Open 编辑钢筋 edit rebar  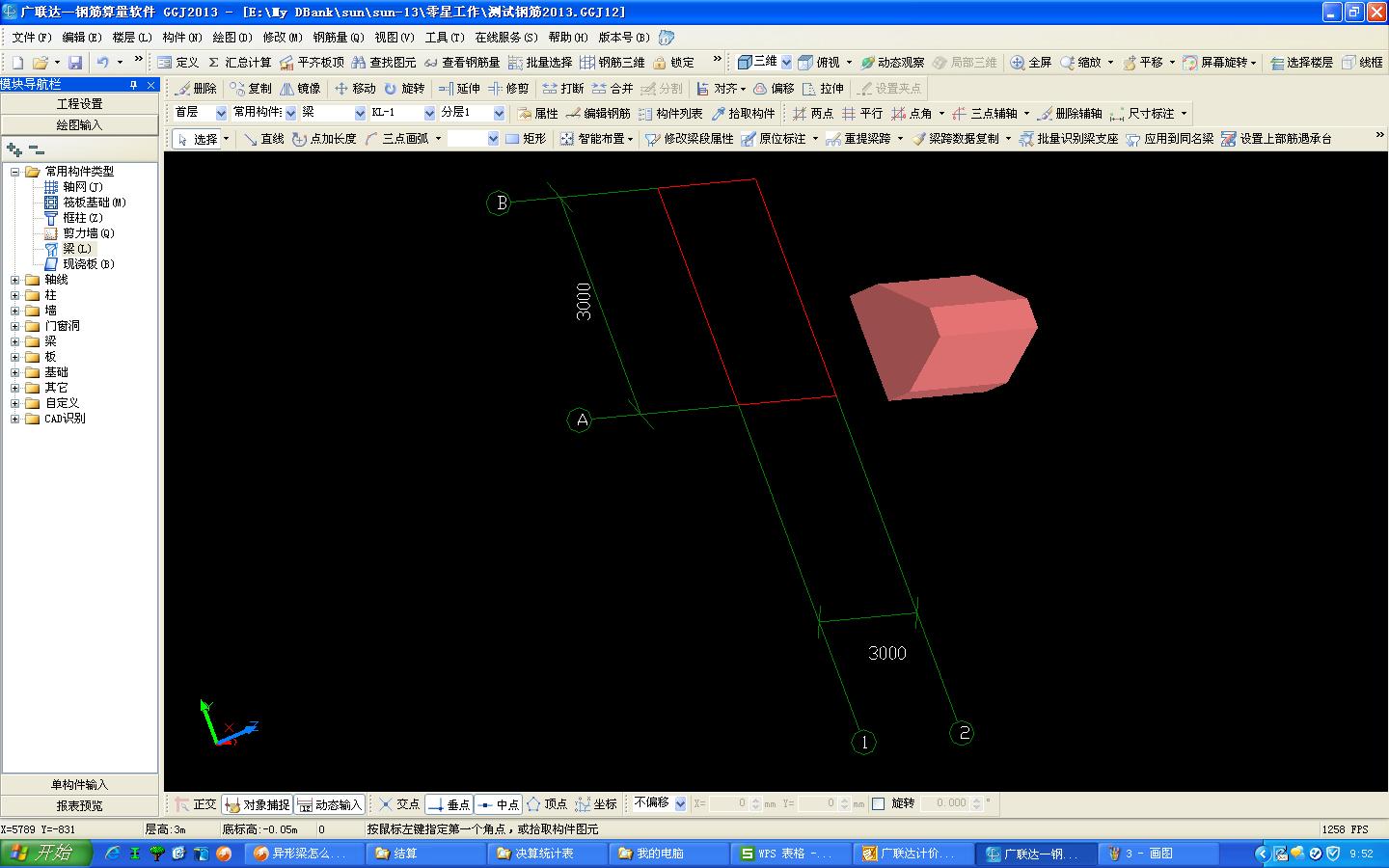pyautogui.click(x=599, y=113)
